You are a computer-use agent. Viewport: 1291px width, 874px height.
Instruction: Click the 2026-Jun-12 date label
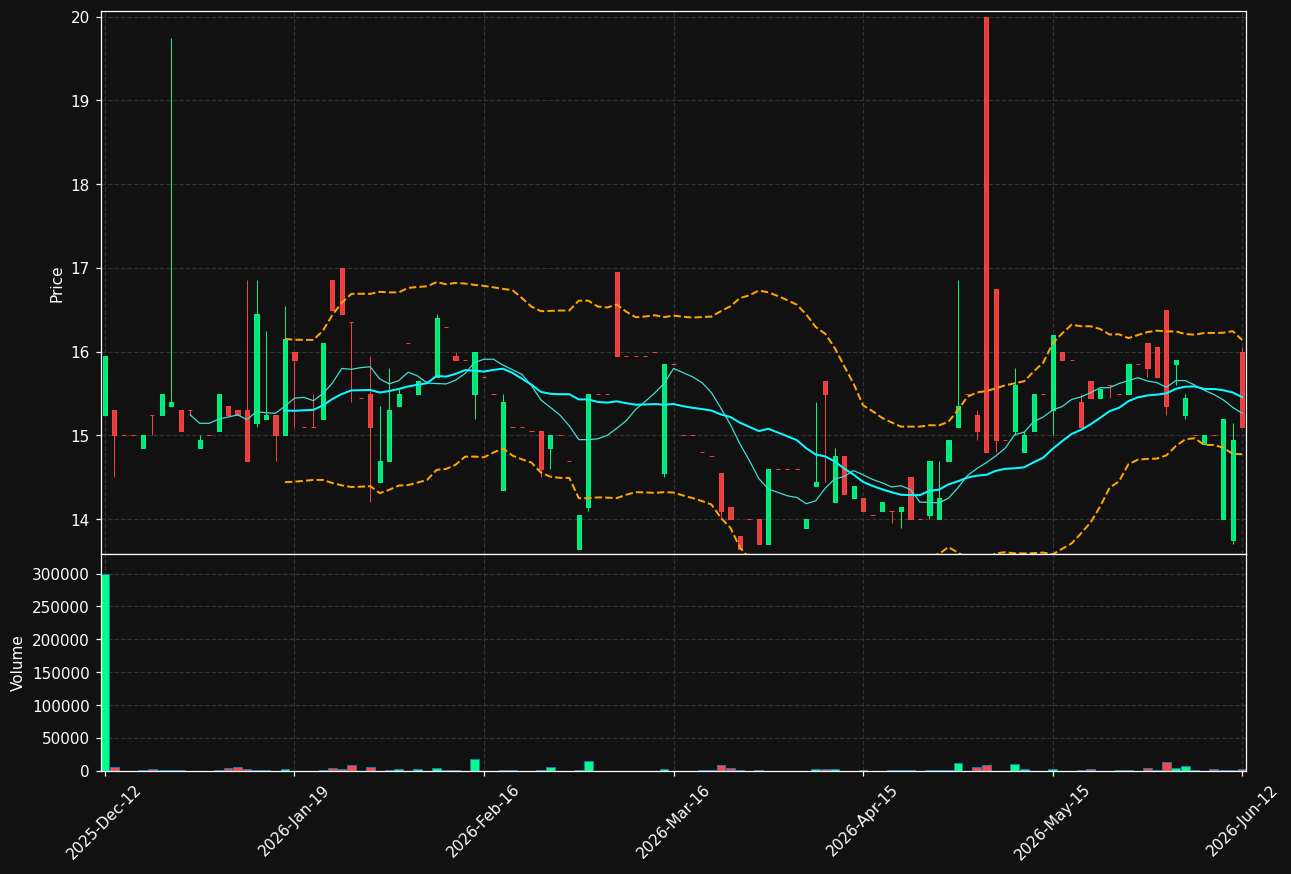1242,821
